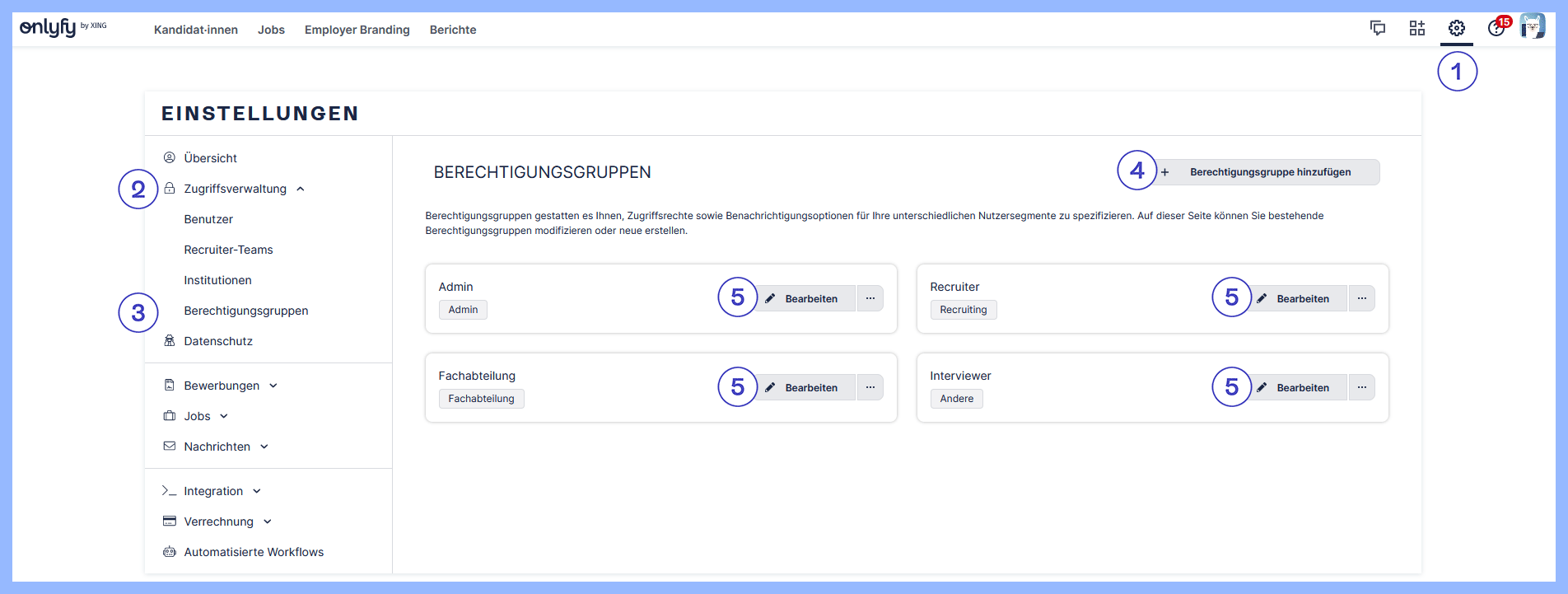Screen dimensions: 1568x594
Task: Open the apps grid icon
Action: (1416, 29)
